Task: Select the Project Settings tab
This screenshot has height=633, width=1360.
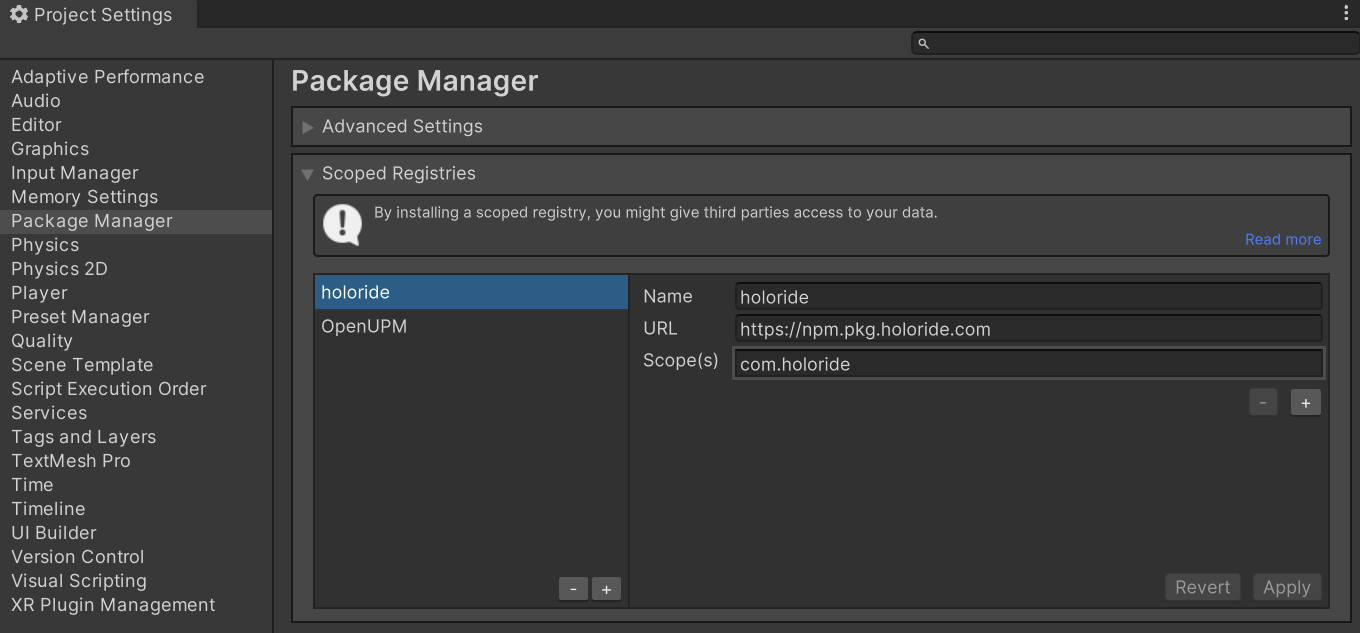Action: (92, 15)
